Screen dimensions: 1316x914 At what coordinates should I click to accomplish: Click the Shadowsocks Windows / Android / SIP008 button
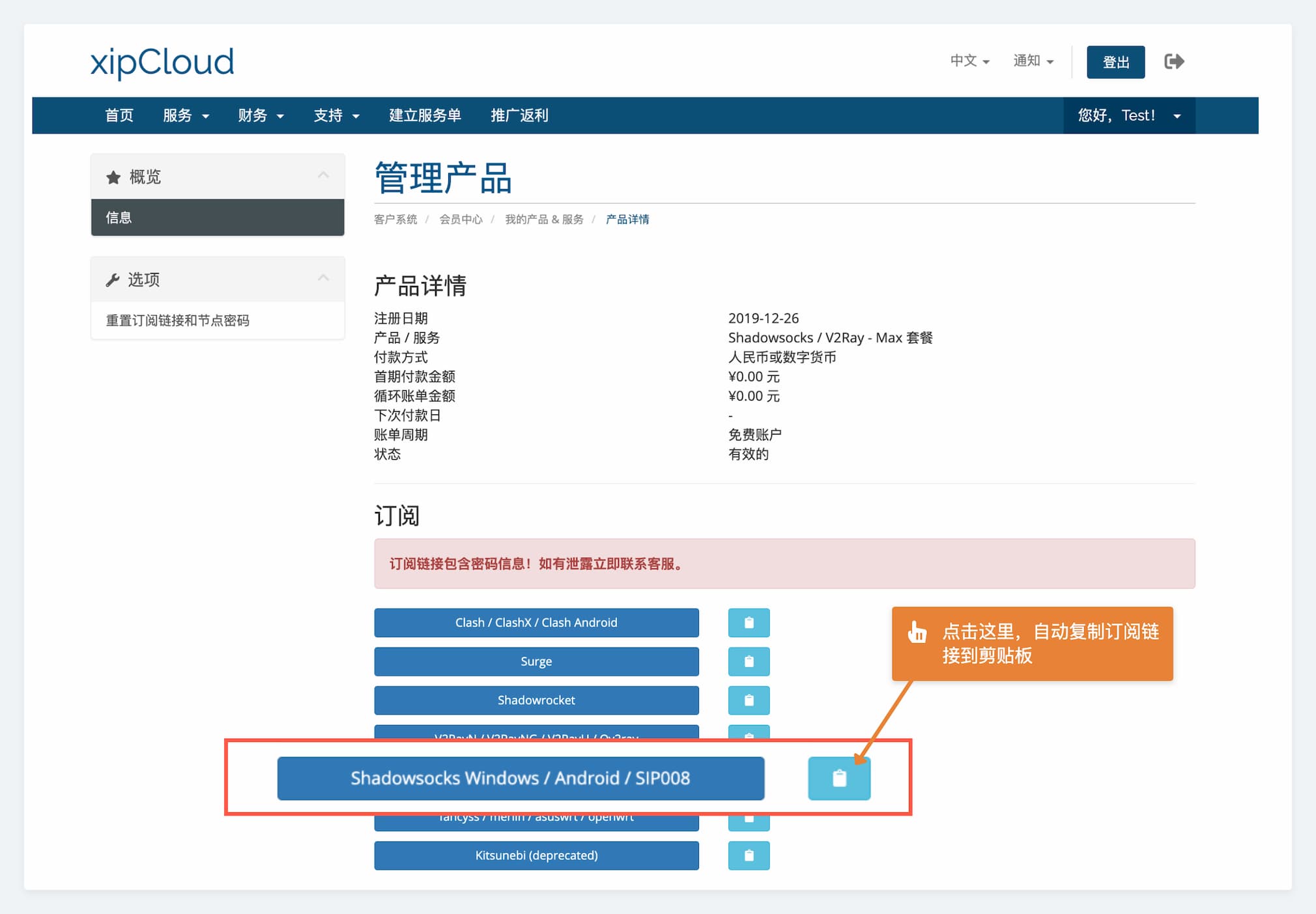tap(521, 778)
